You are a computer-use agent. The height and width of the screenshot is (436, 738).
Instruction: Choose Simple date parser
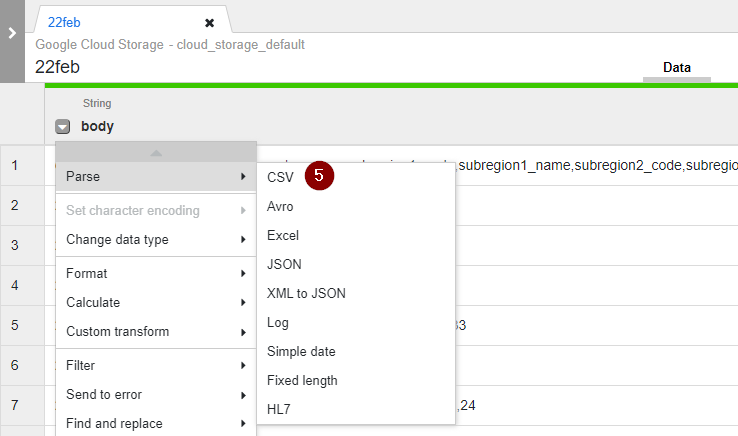[301, 351]
